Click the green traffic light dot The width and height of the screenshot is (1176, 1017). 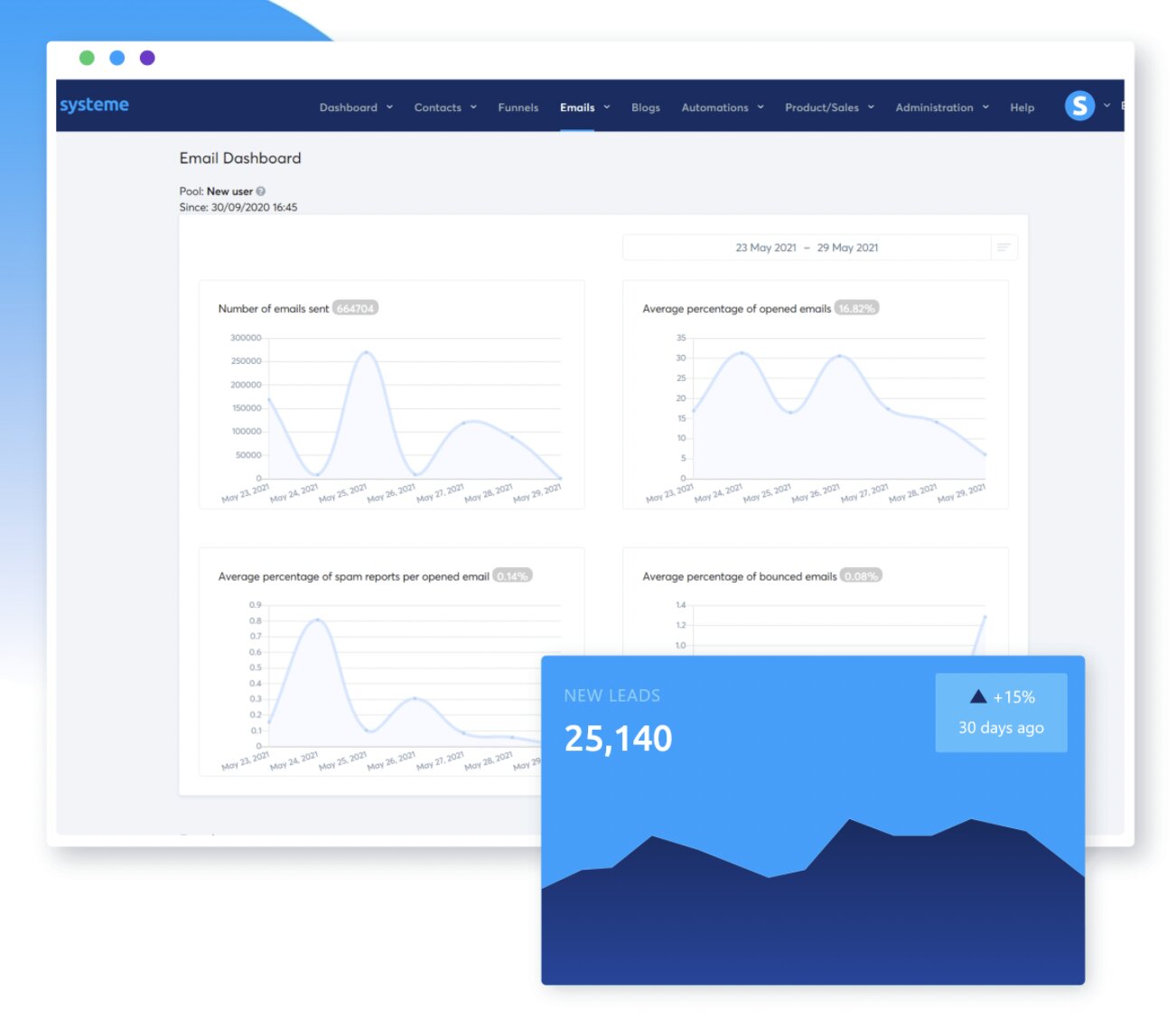87,57
